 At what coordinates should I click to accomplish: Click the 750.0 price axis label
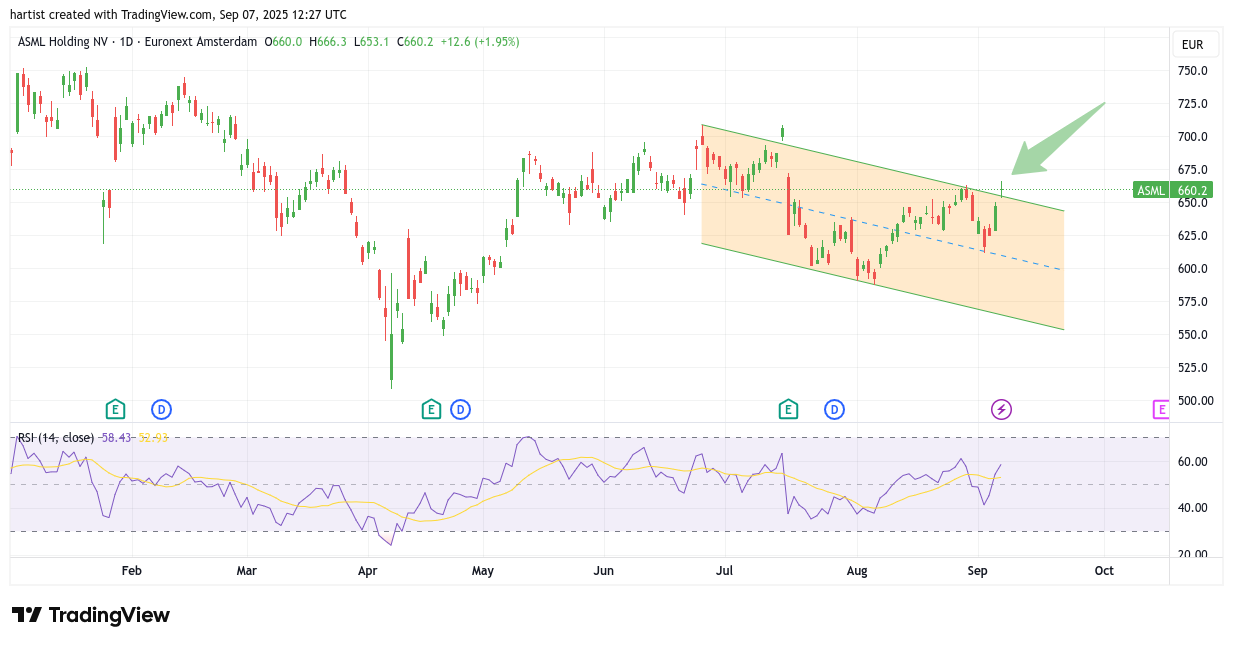tap(1193, 71)
